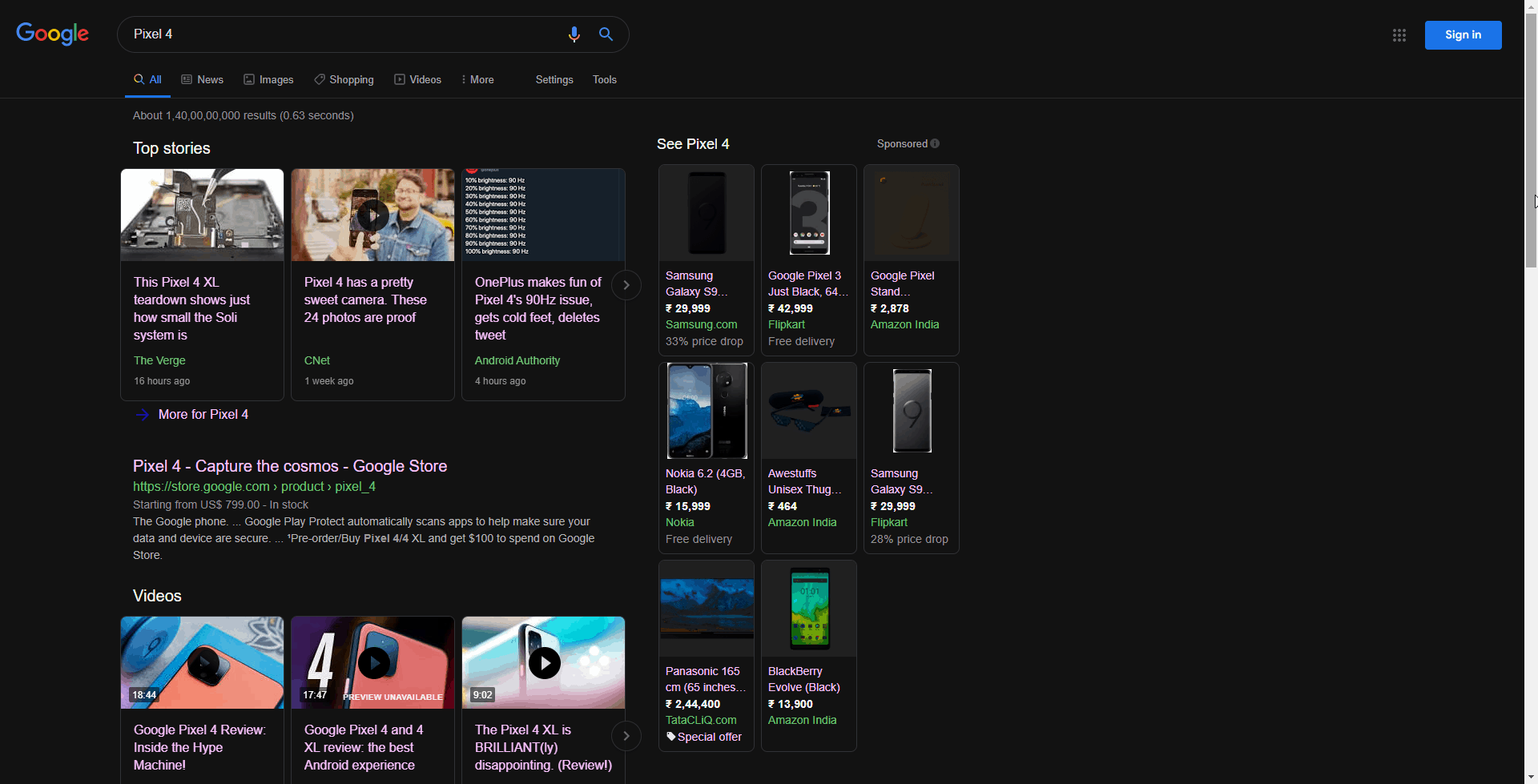1538x784 pixels.
Task: Expand more Top stories with the right arrow
Action: pos(626,284)
